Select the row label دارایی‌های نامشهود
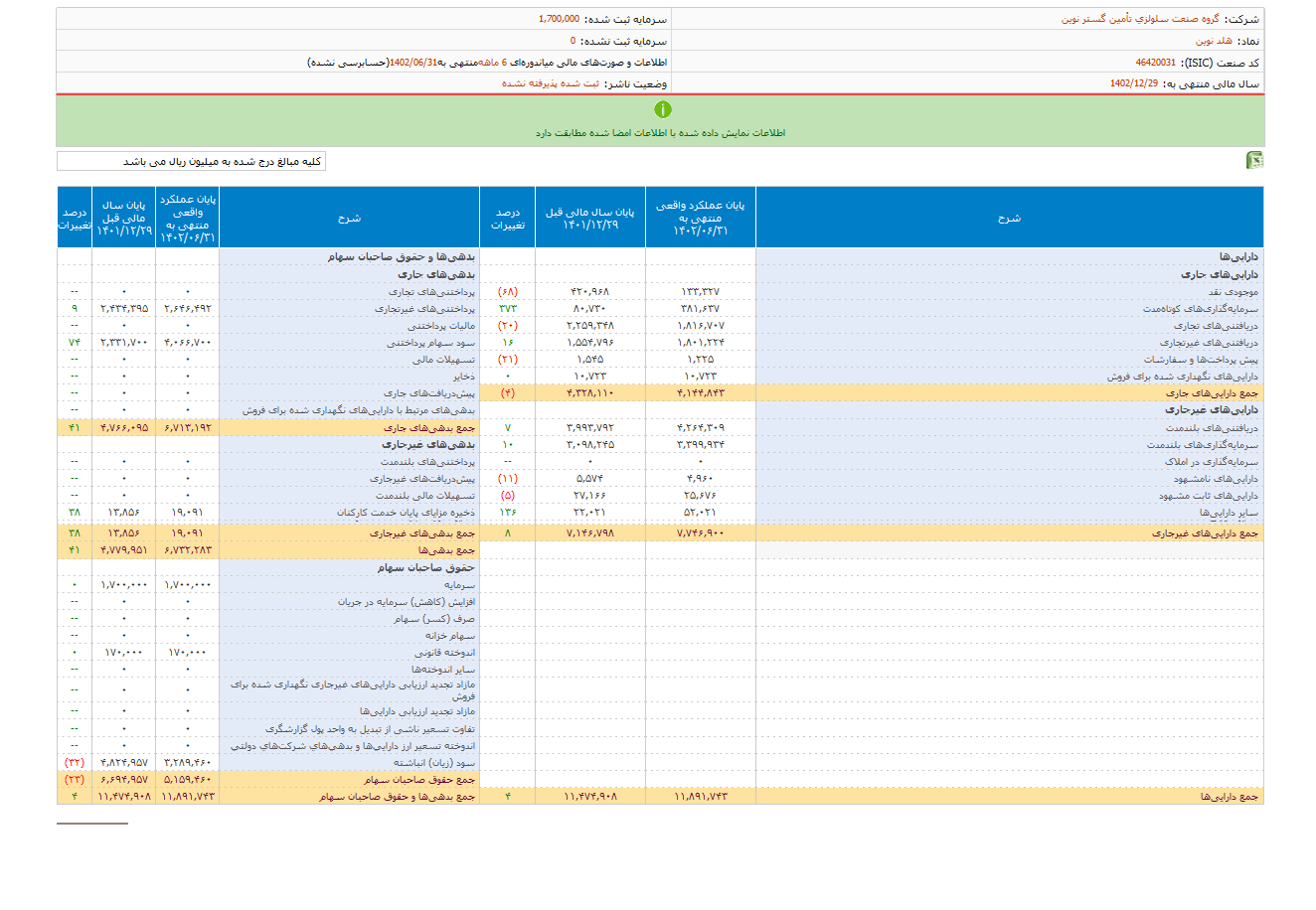Screen dimensions: 1316x910 [x=1217, y=479]
